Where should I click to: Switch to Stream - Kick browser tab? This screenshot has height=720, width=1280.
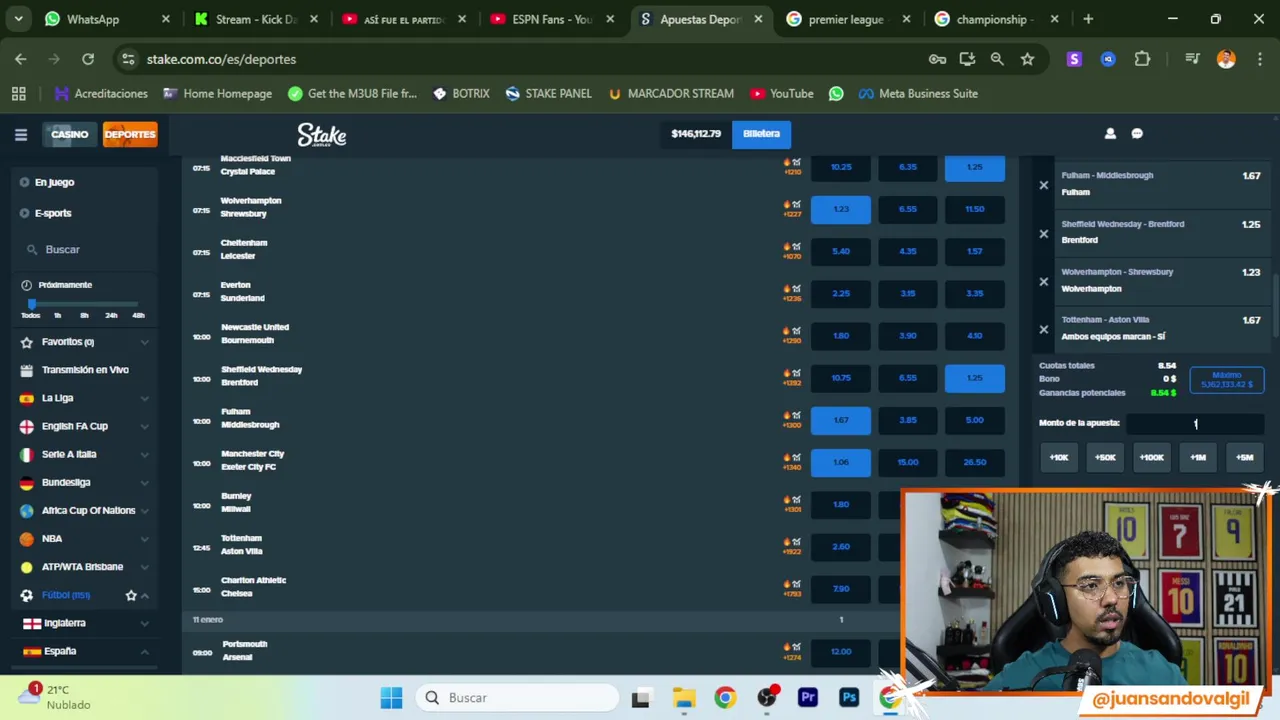[257, 19]
